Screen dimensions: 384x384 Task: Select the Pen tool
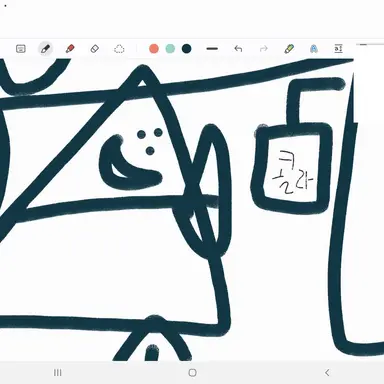pos(45,49)
